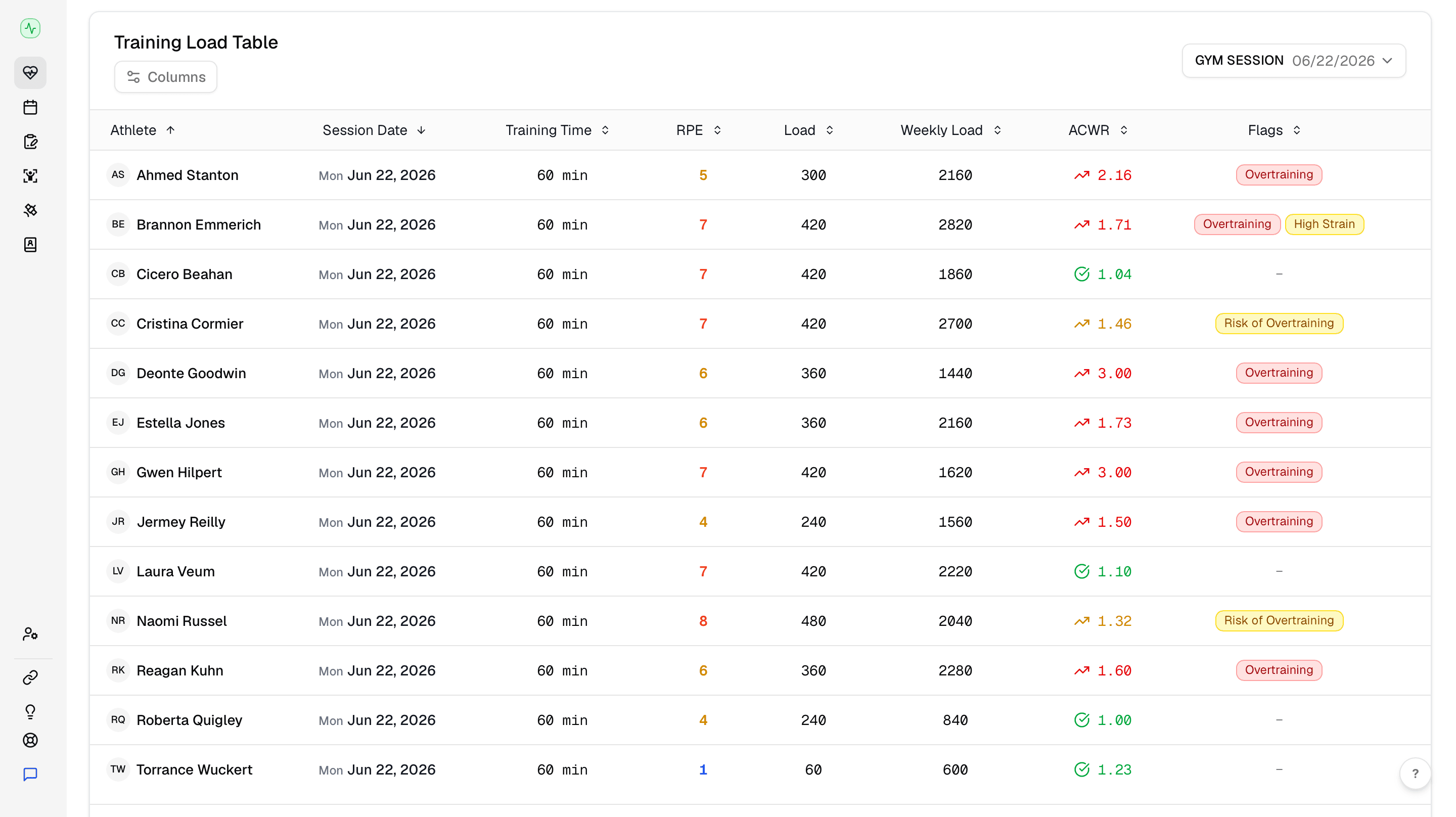Click the trend-up icon beside ACWR 2.16

(1081, 175)
